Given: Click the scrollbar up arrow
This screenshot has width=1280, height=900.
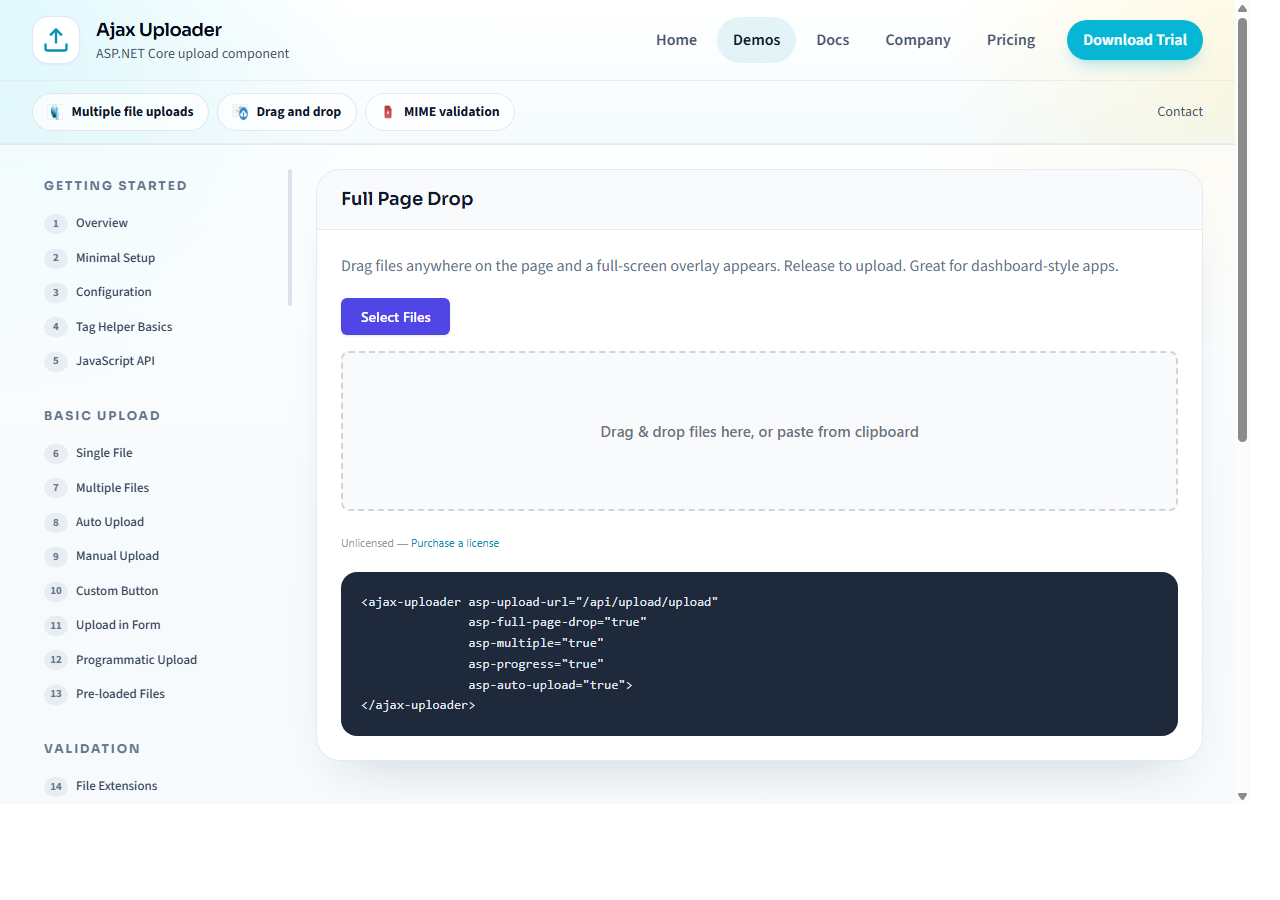Looking at the screenshot, I should coord(1243,8).
